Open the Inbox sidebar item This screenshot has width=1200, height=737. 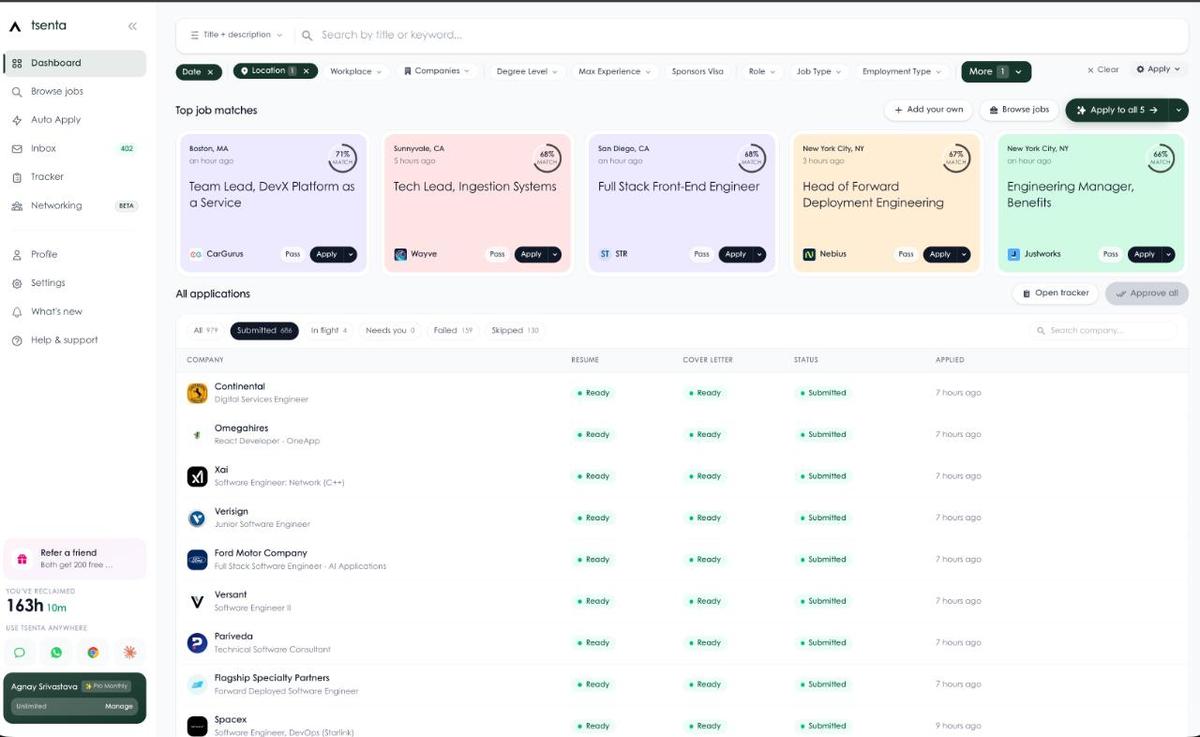click(x=75, y=148)
